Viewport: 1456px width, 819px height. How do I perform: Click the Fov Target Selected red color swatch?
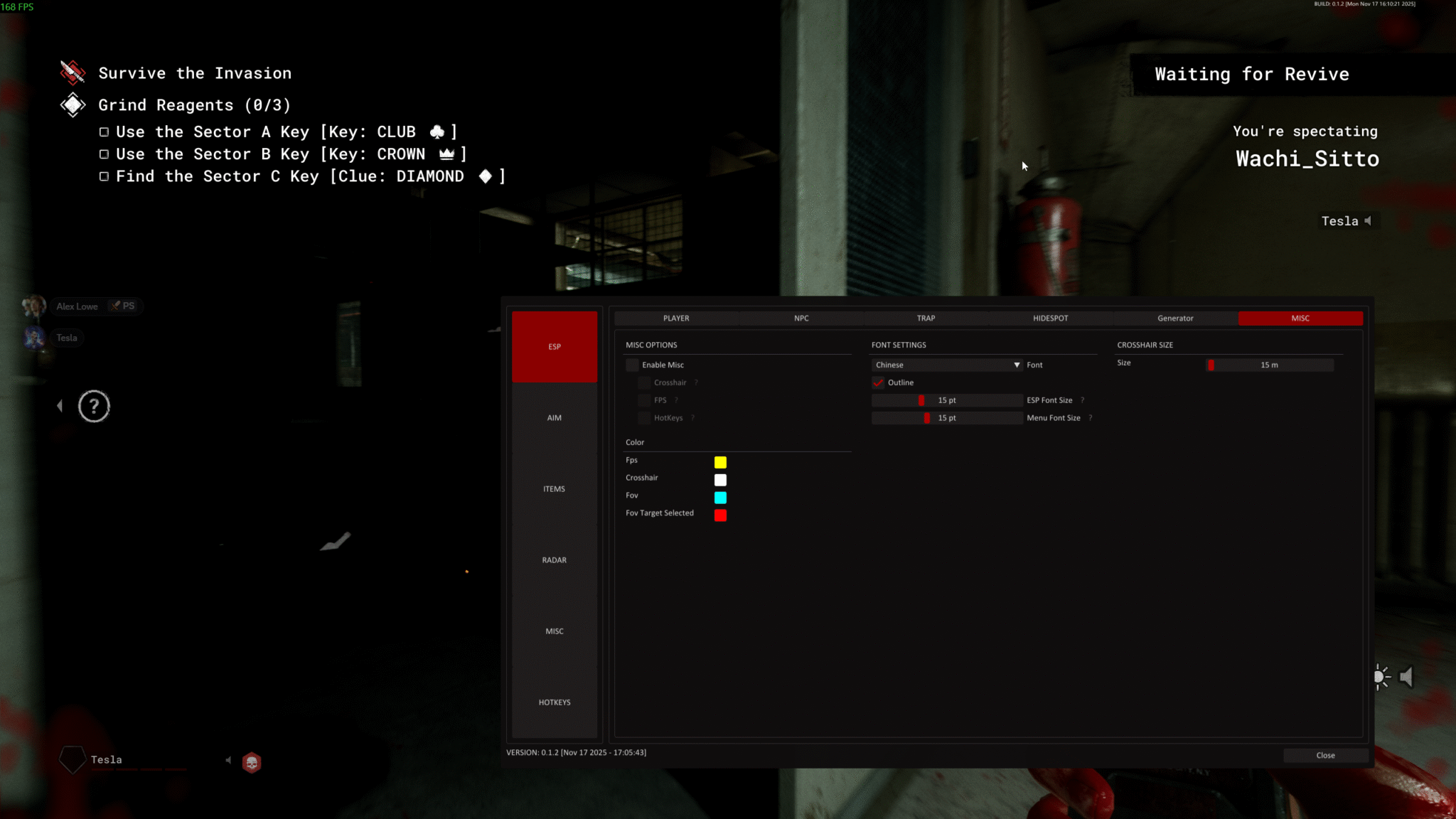click(720, 515)
